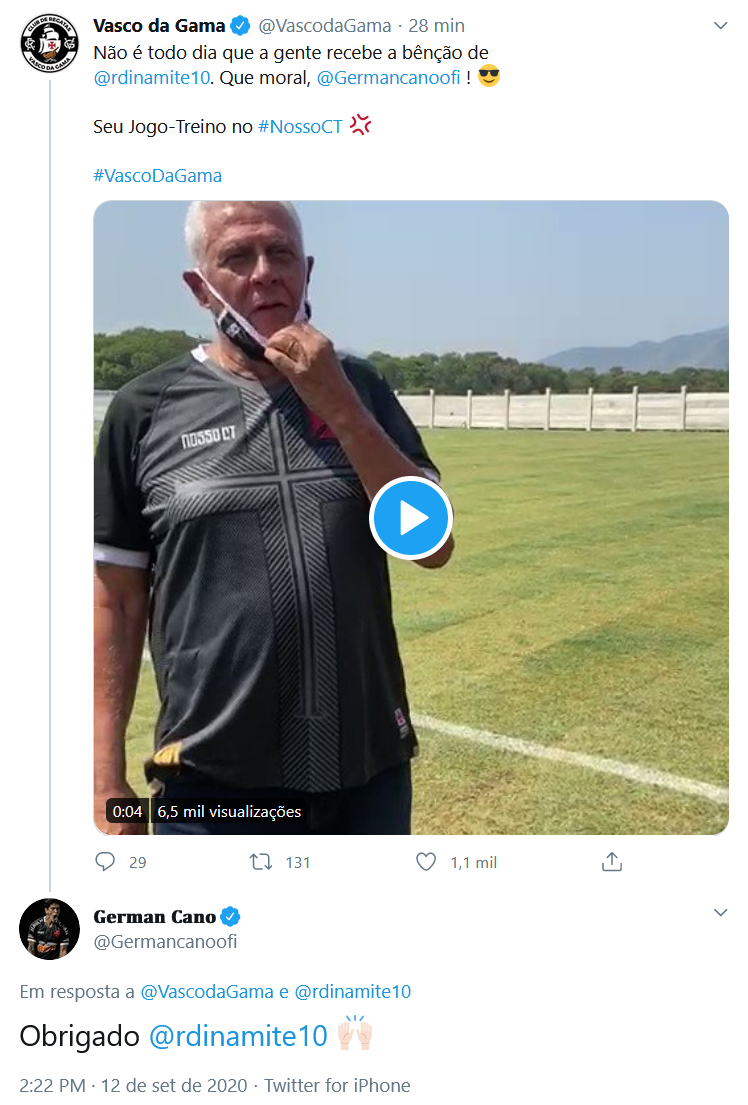The height and width of the screenshot is (1105, 748).
Task: Open the share tweet icon
Action: [x=612, y=862]
